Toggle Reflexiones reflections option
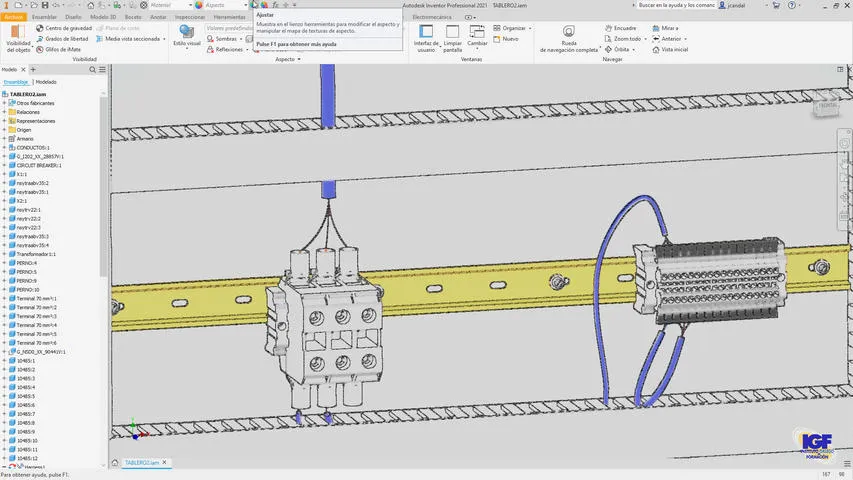The width and height of the screenshot is (853, 480). [225, 50]
